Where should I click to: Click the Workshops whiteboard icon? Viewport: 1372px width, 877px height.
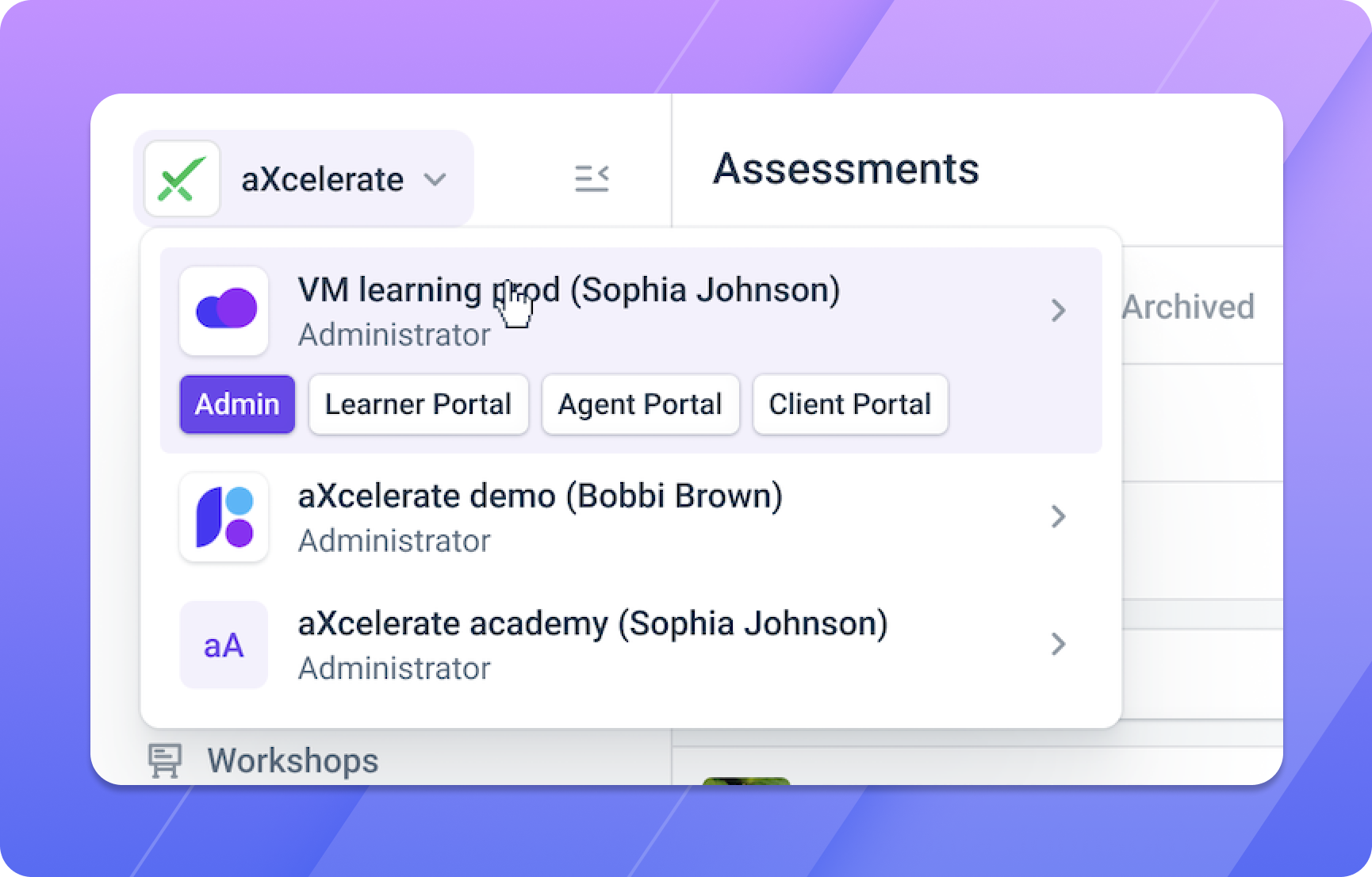tap(164, 759)
